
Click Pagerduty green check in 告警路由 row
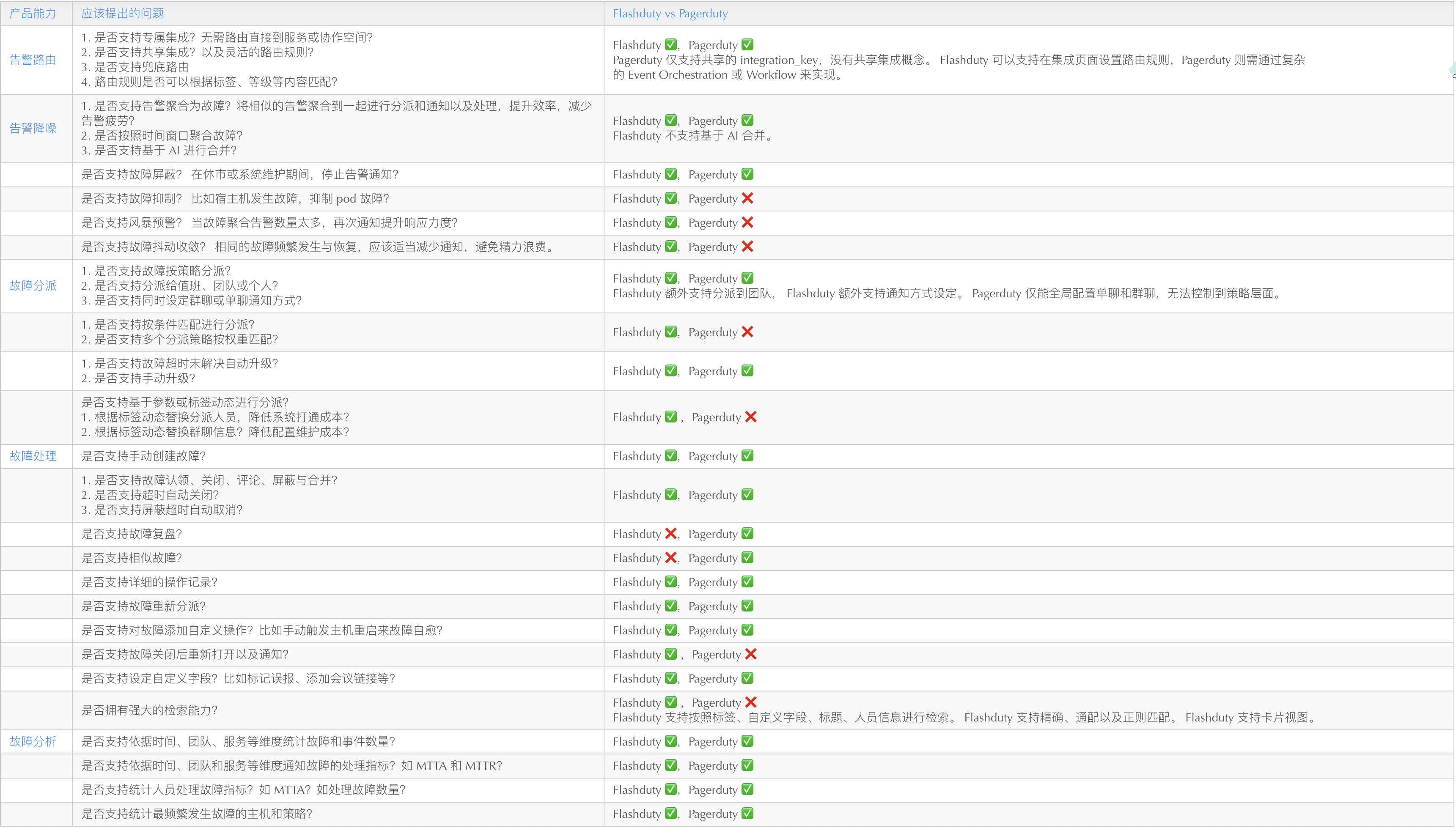pos(747,44)
